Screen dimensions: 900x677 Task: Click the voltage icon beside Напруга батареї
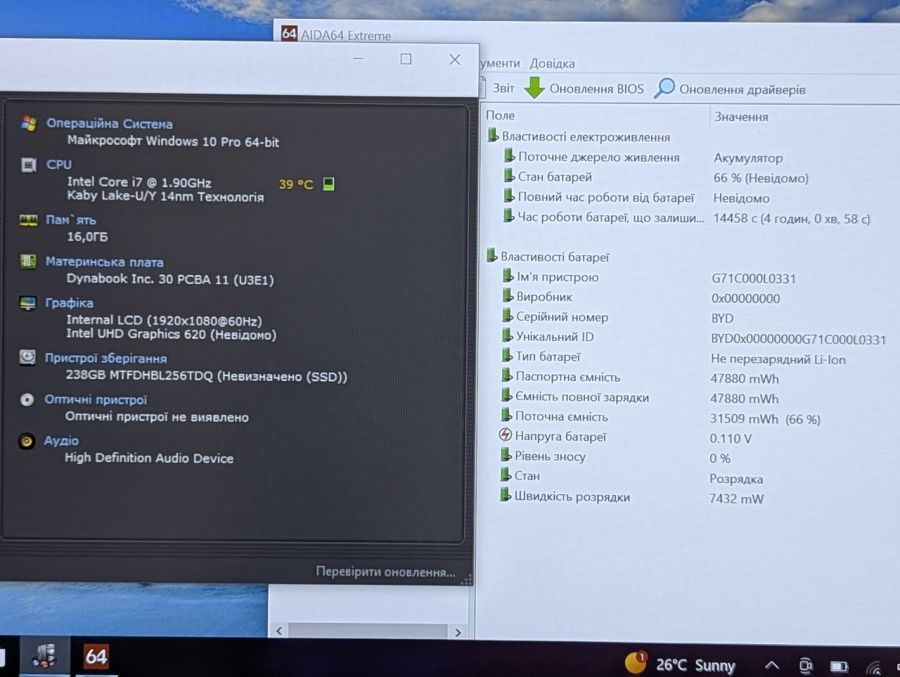(x=505, y=435)
